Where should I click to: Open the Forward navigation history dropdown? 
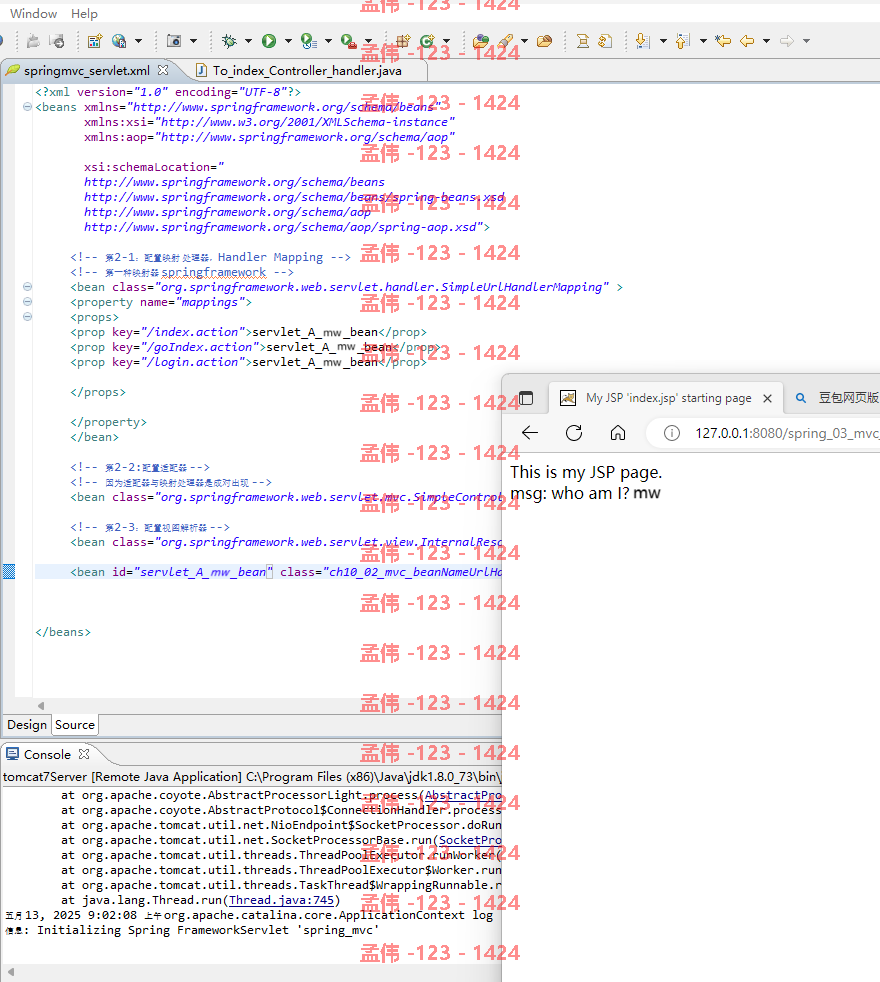pos(807,41)
